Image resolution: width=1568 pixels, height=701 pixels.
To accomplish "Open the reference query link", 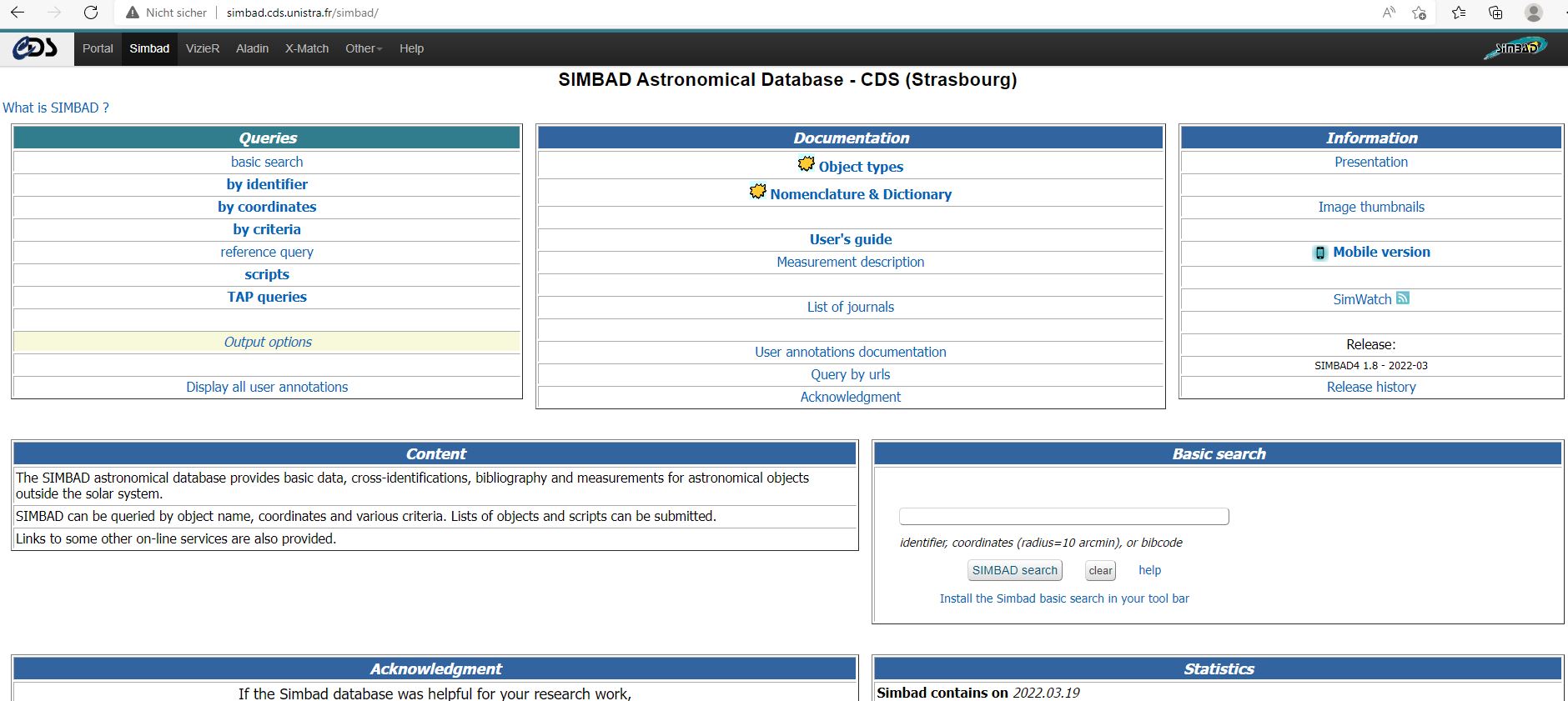I will coord(267,252).
